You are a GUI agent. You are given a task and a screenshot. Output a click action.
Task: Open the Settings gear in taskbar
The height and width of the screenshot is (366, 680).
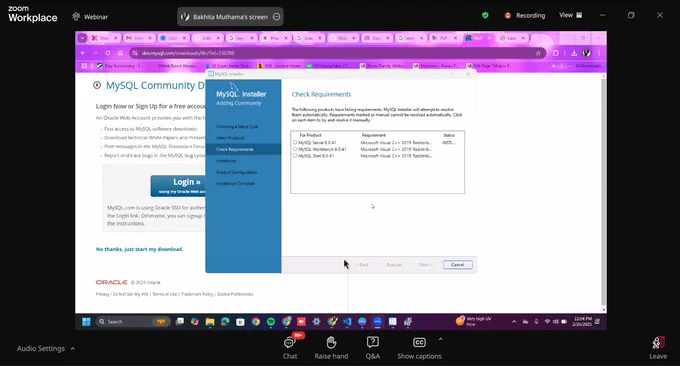[x=317, y=321]
